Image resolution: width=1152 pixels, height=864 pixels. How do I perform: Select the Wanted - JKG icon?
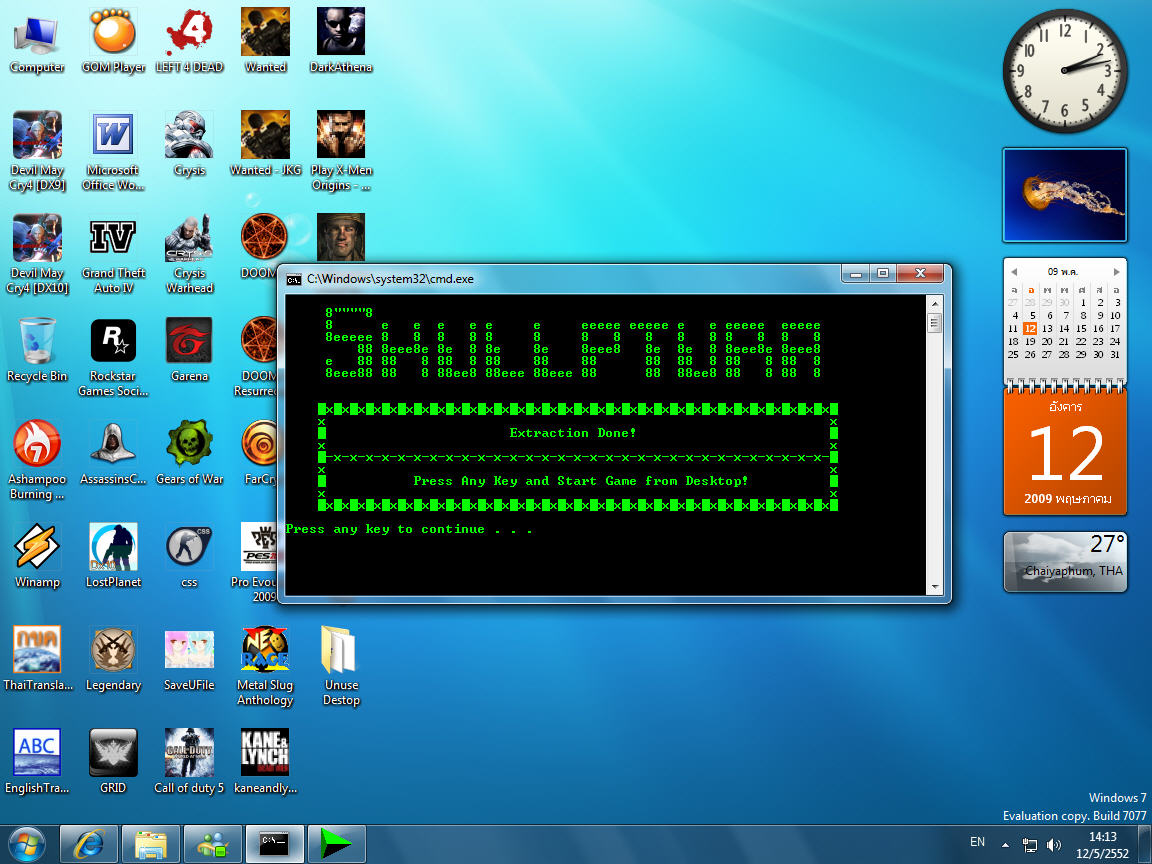click(265, 145)
